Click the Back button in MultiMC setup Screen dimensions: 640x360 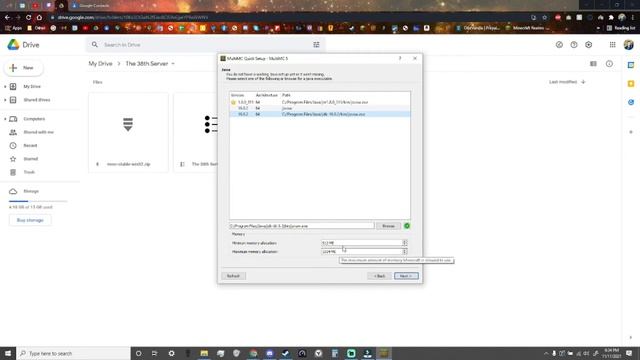point(379,276)
